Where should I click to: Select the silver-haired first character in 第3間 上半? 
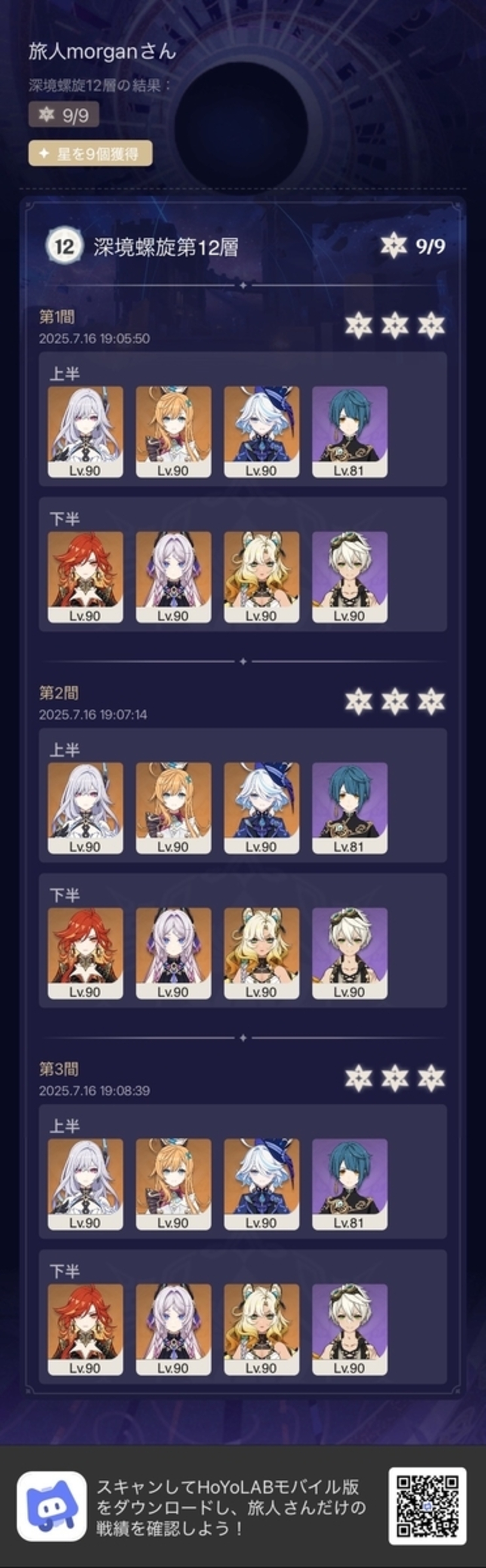coord(85,1184)
